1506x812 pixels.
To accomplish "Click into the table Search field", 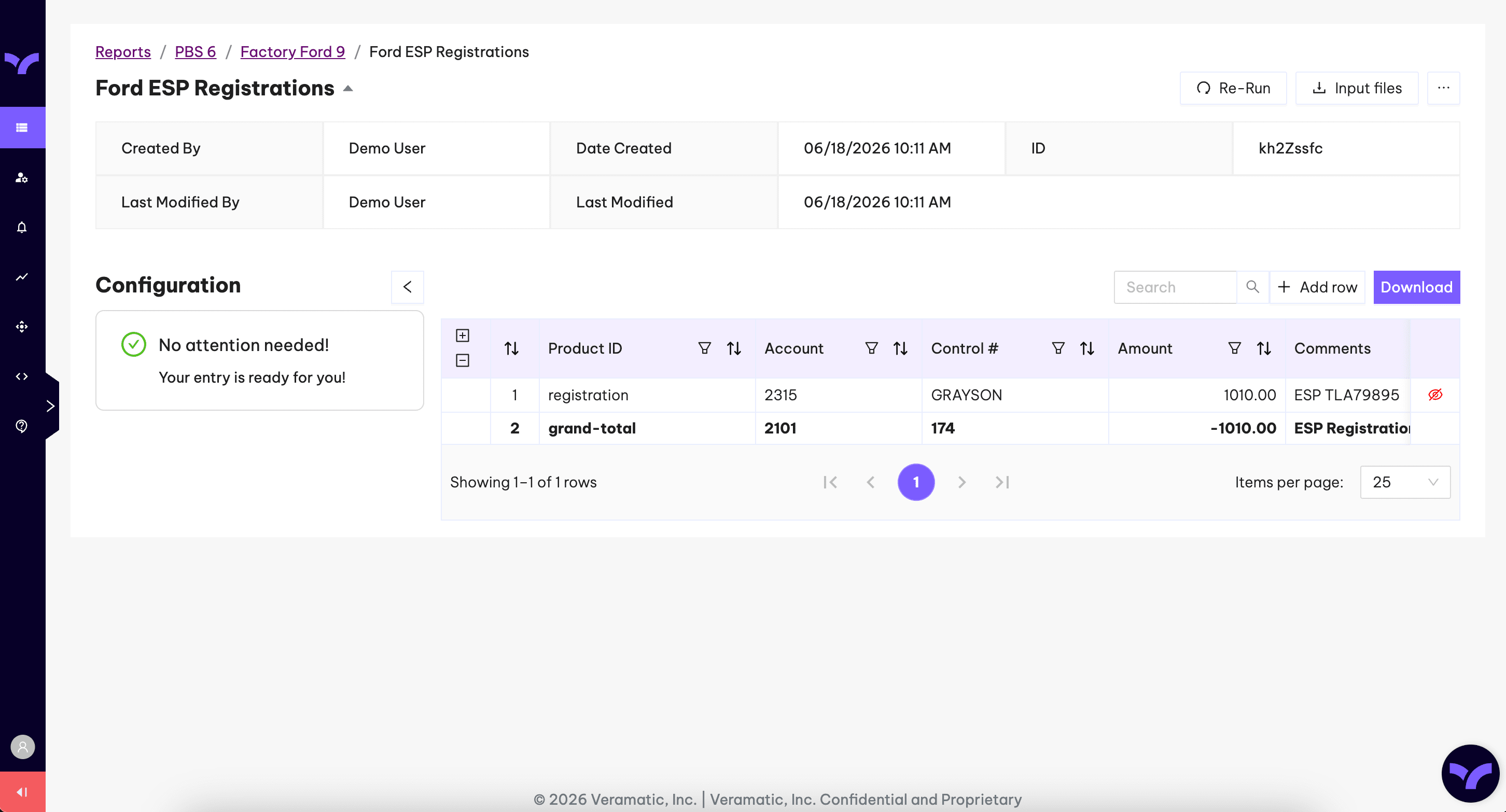I will click(1175, 287).
